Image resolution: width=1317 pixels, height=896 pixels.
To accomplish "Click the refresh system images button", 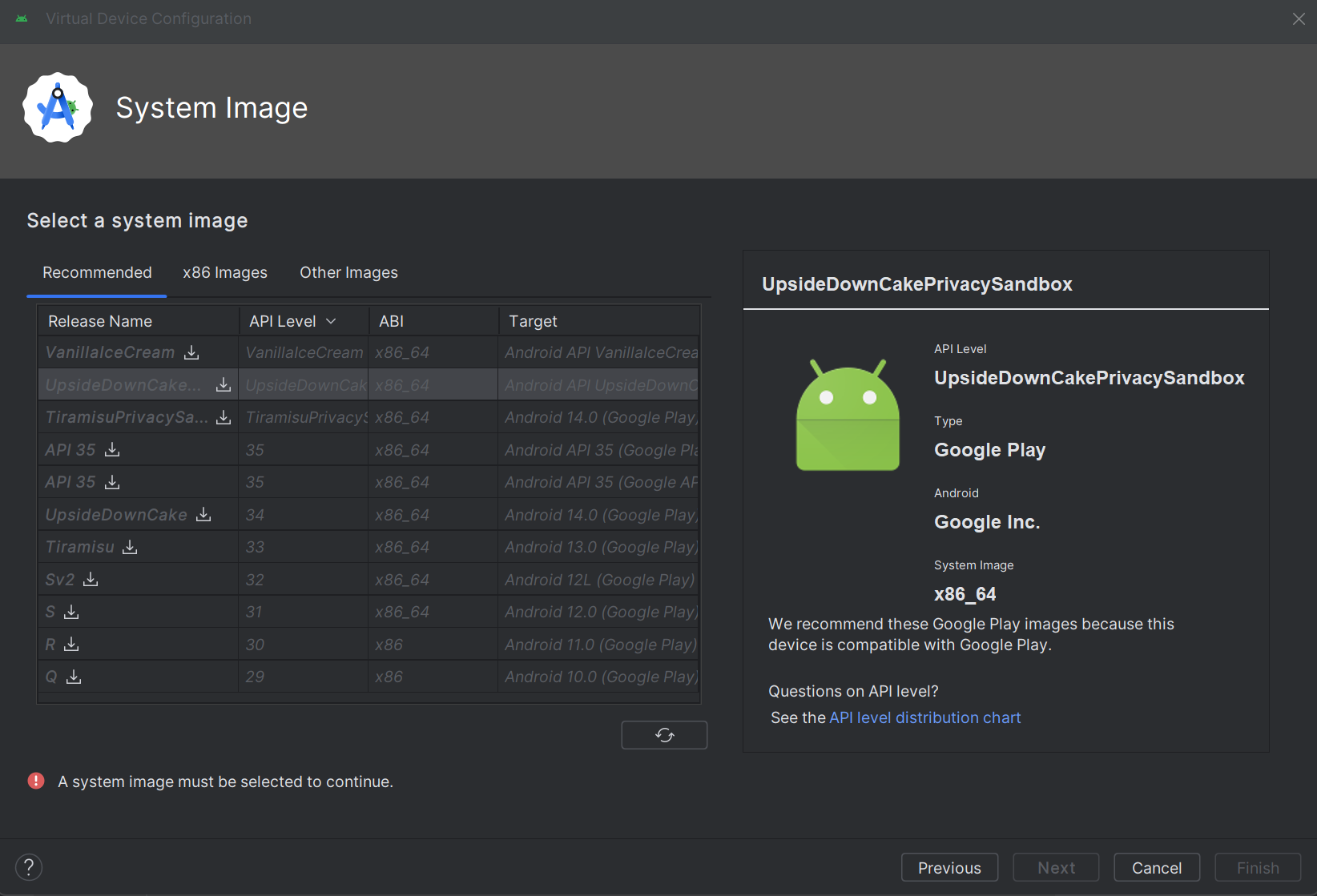I will 663,735.
